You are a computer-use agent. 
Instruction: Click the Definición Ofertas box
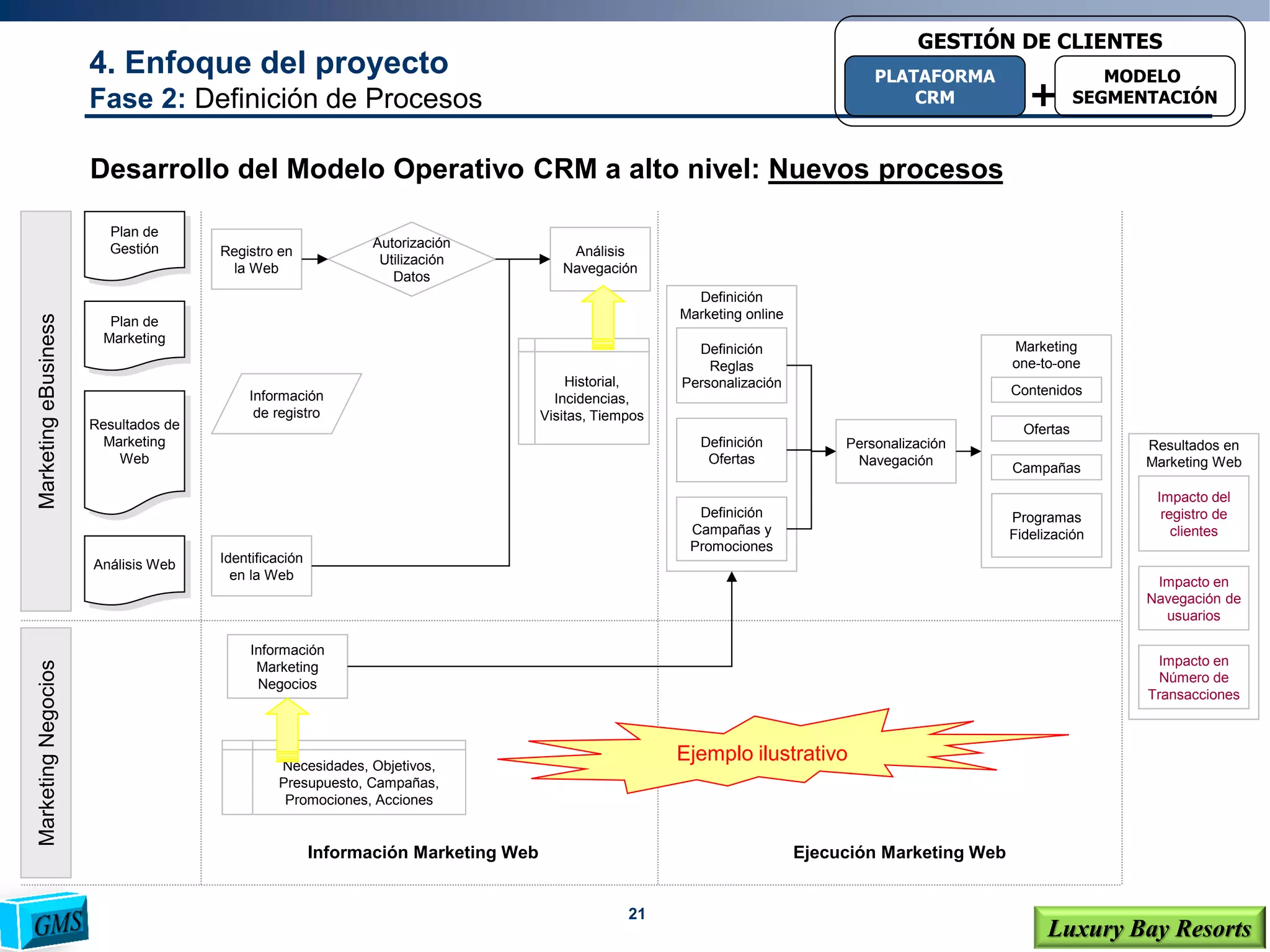click(731, 450)
